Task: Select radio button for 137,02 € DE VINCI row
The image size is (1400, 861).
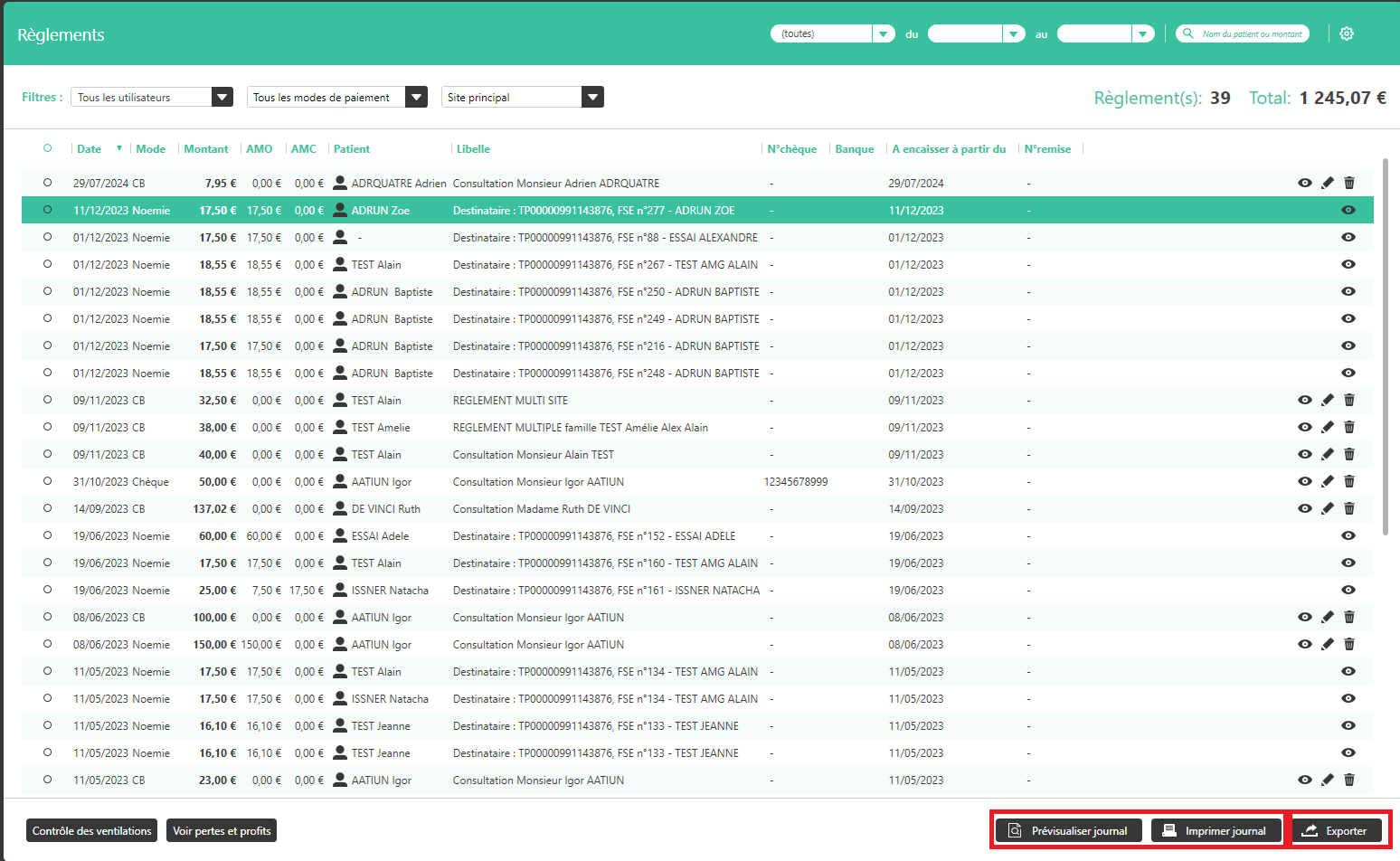Action: pos(48,508)
